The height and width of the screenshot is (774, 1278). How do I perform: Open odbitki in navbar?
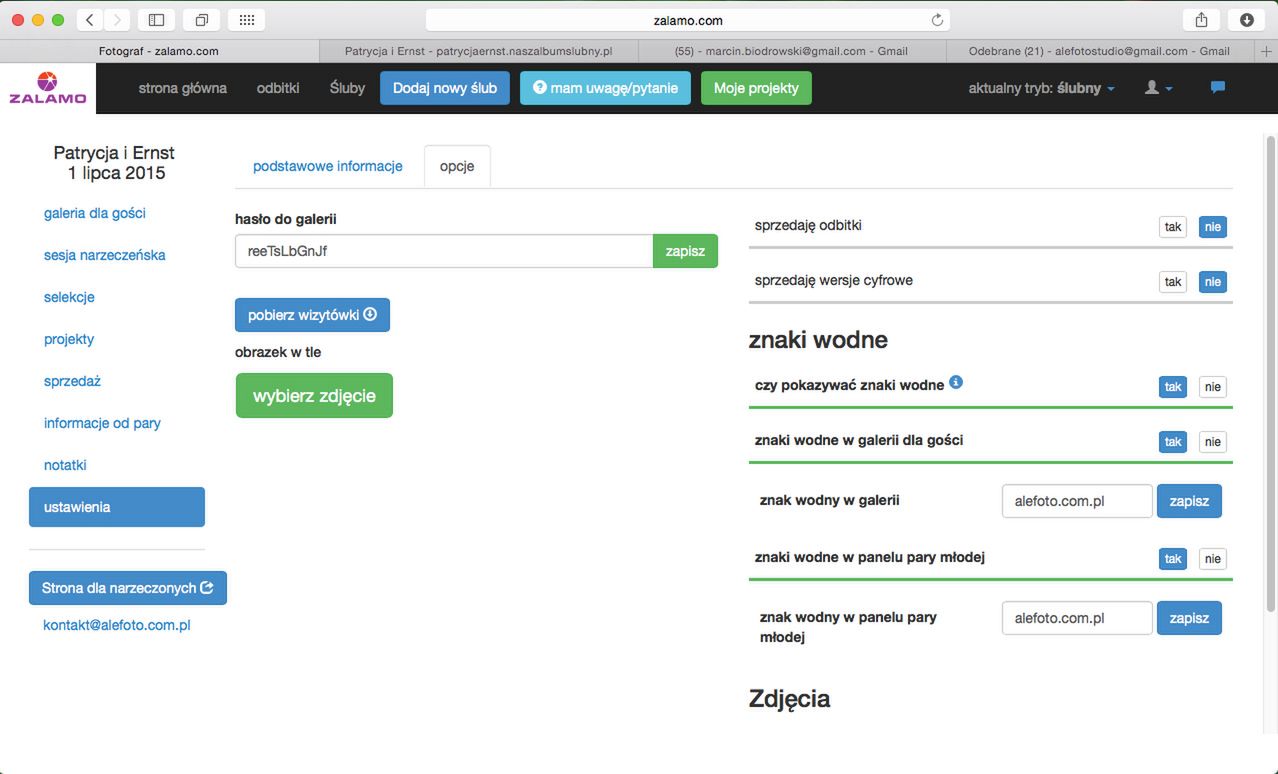click(278, 88)
